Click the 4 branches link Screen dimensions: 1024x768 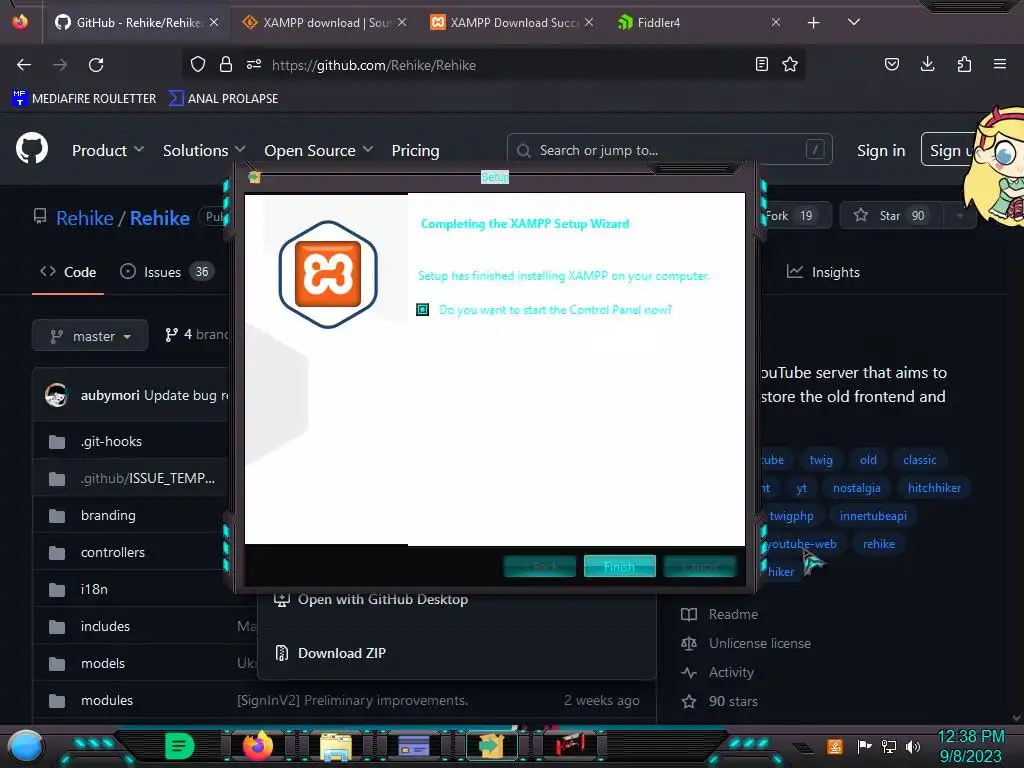click(197, 334)
